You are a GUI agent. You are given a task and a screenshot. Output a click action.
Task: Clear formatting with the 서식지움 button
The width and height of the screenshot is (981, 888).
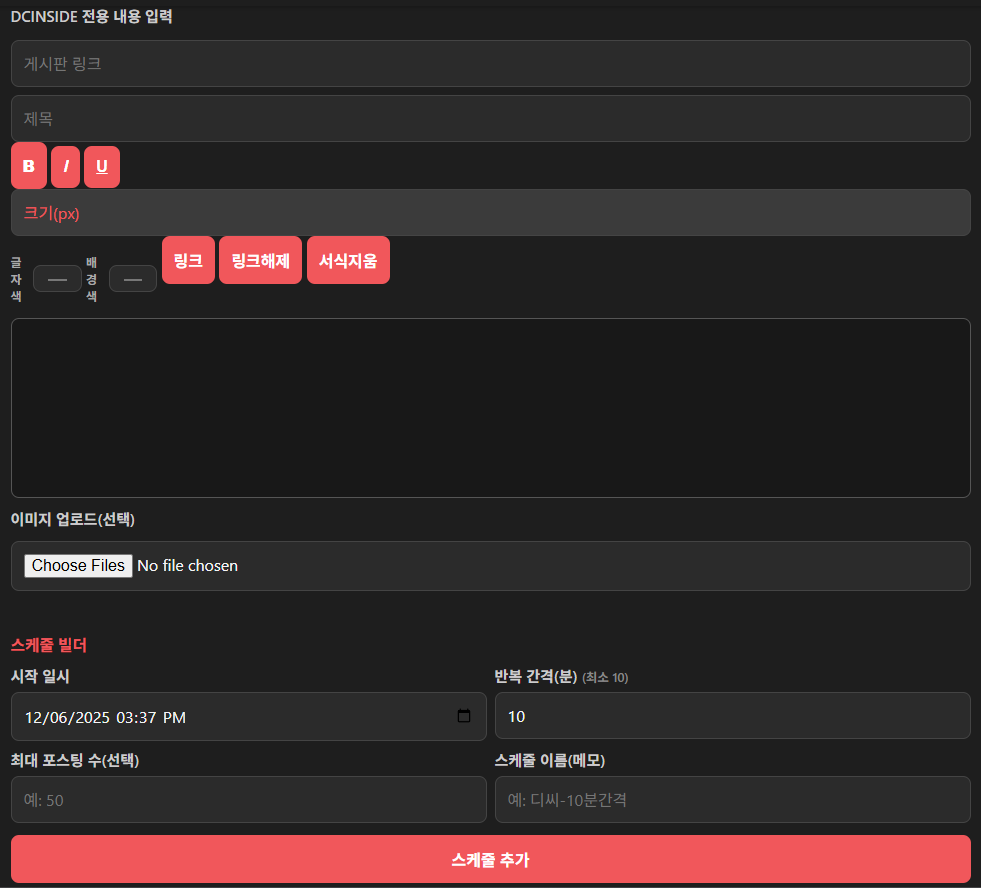pyautogui.click(x=348, y=261)
